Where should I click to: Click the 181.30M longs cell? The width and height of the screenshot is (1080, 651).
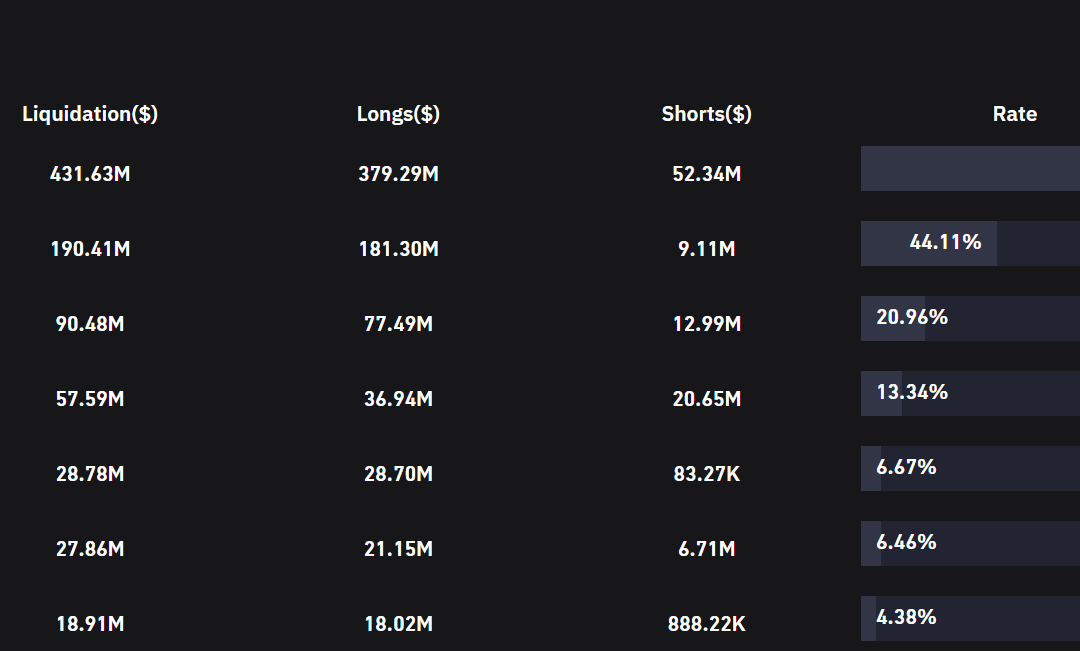coord(398,249)
